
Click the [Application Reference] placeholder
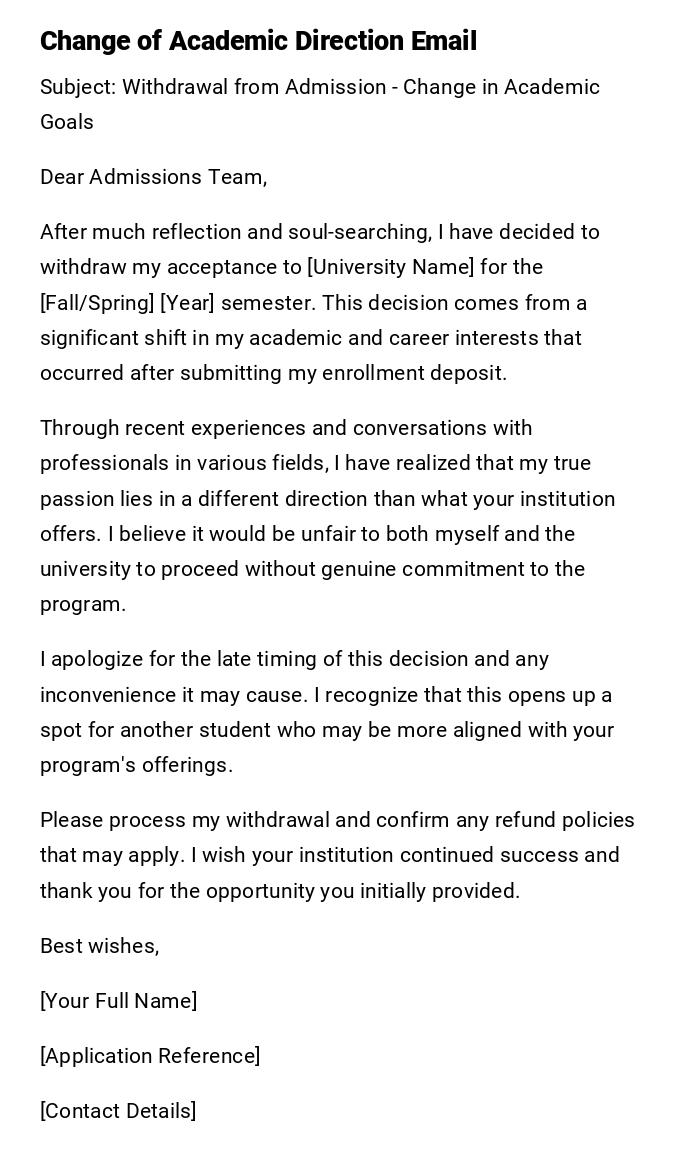pyautogui.click(x=150, y=1056)
